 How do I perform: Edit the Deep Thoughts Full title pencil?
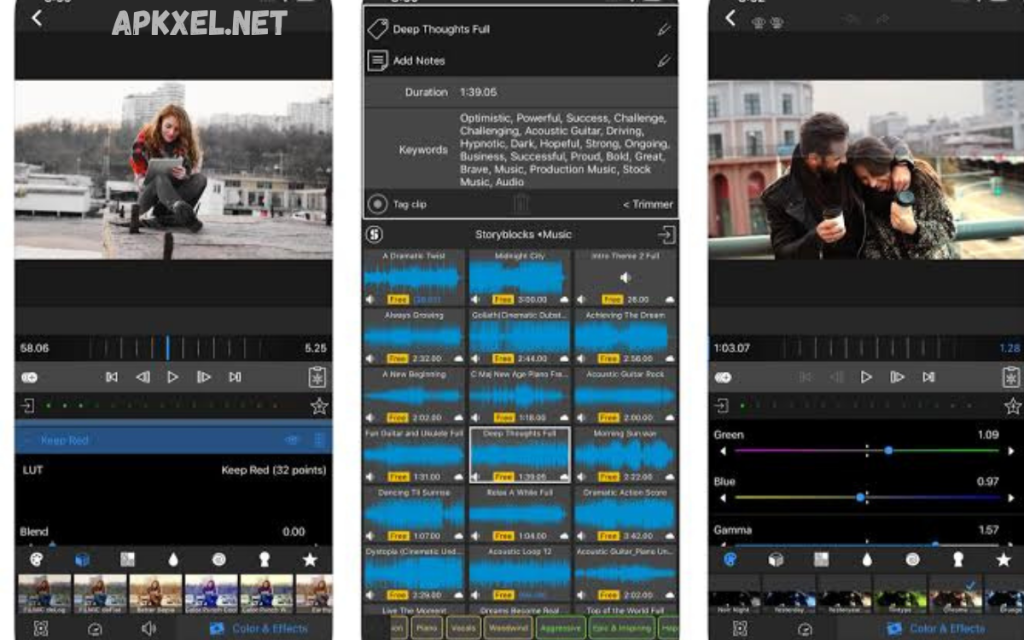click(664, 29)
